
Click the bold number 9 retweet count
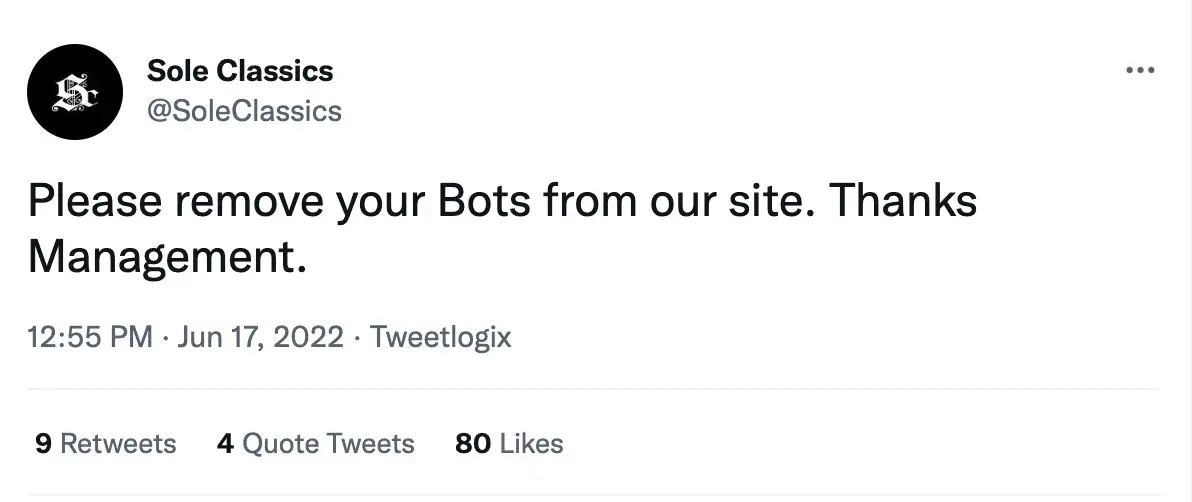[x=43, y=443]
